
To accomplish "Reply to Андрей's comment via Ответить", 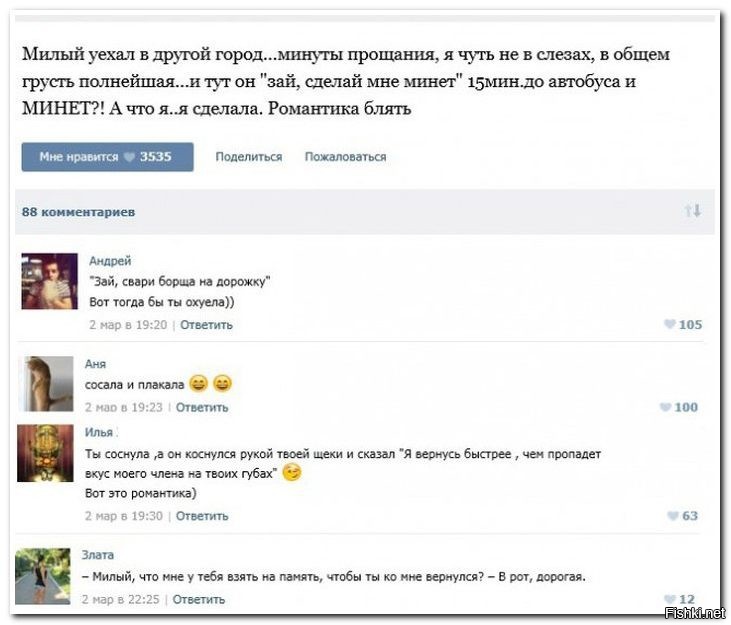I will pyautogui.click(x=207, y=325).
